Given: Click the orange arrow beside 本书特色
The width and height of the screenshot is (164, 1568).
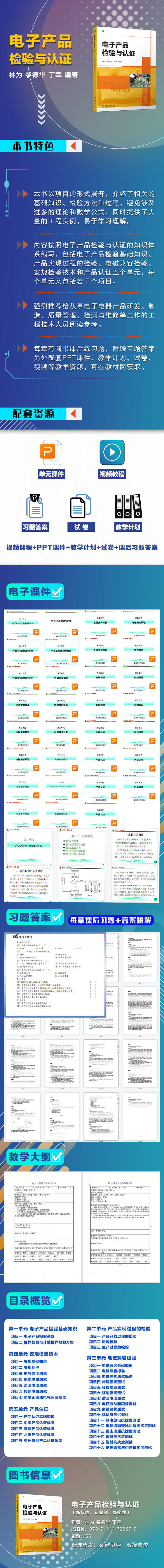Looking at the screenshot, I should tap(74, 146).
